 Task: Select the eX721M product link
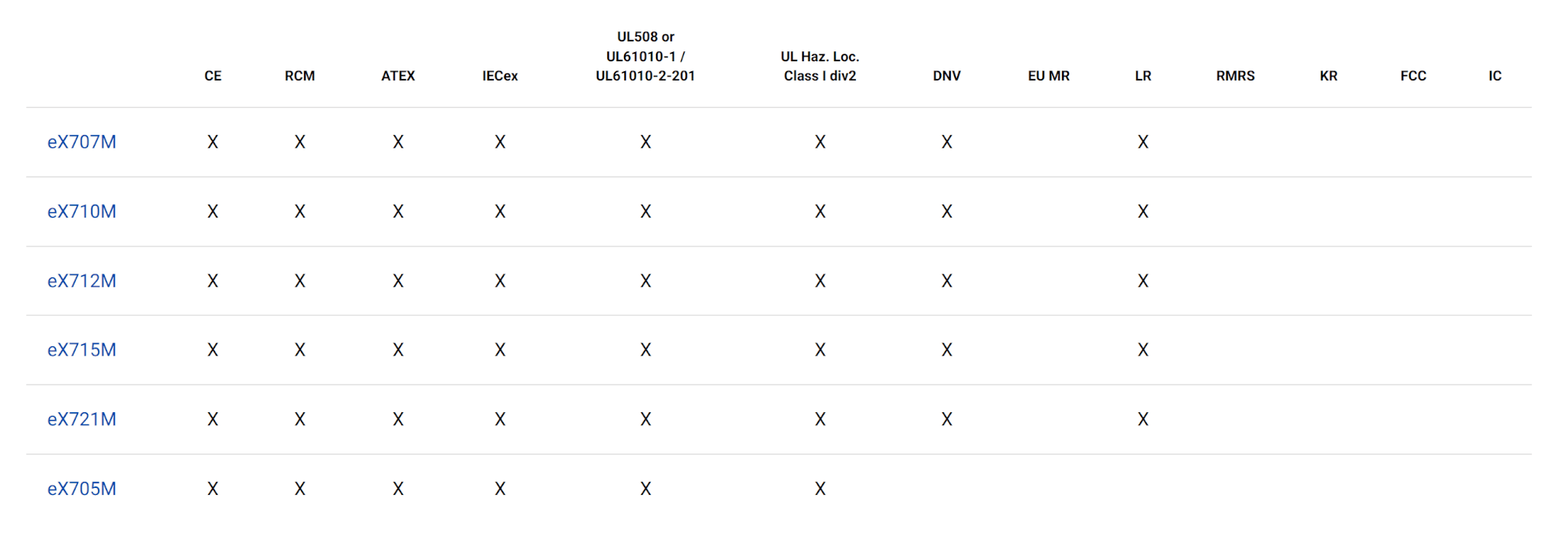coord(82,420)
